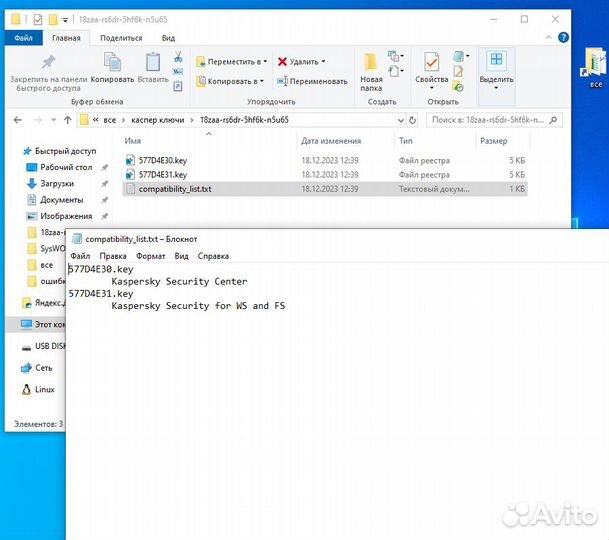Pin folder to Quick access panel
This screenshot has width=609, height=540.
coord(49,72)
